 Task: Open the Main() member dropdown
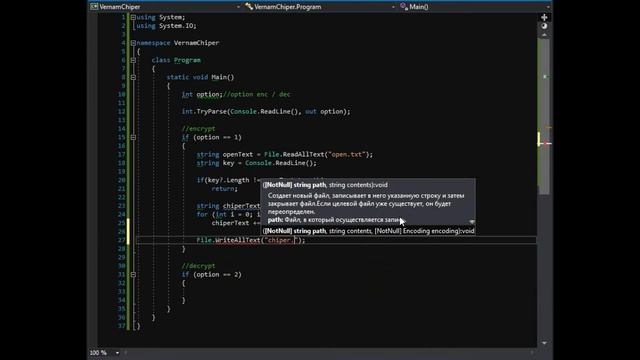[548, 7]
